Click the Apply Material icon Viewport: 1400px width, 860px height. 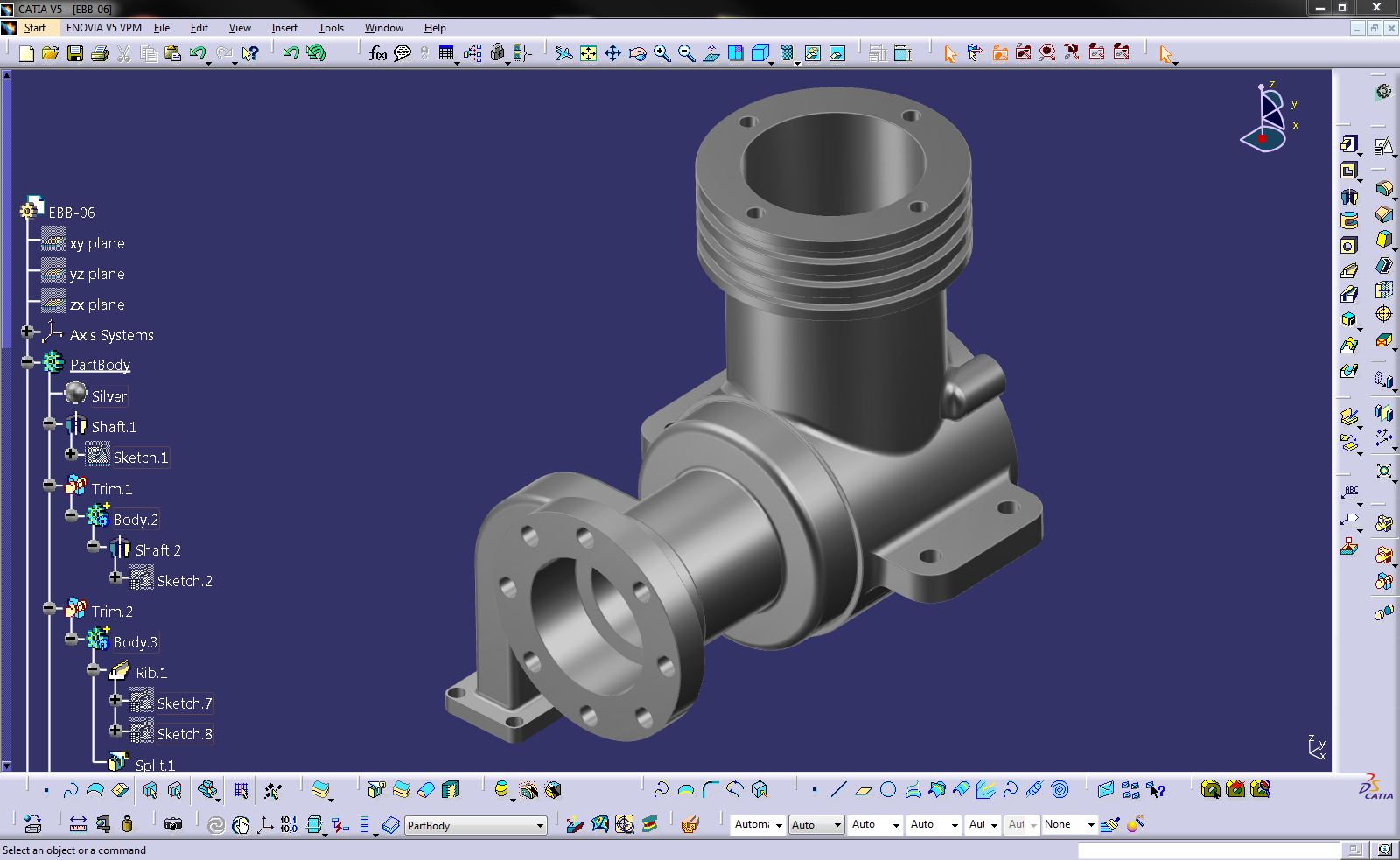pyautogui.click(x=648, y=824)
